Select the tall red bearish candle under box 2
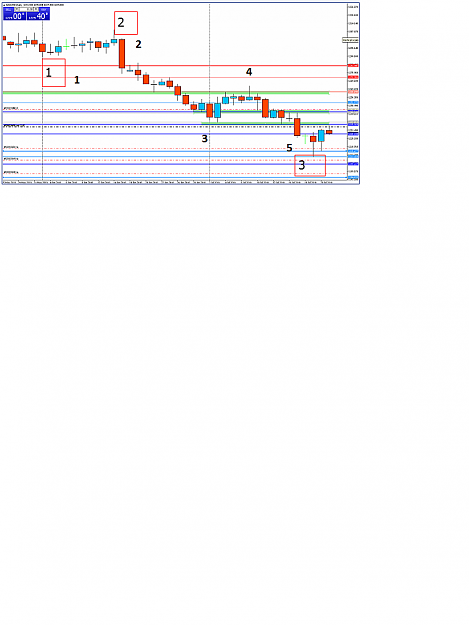Image resolution: width=469 pixels, height=625 pixels. pyautogui.click(x=122, y=53)
